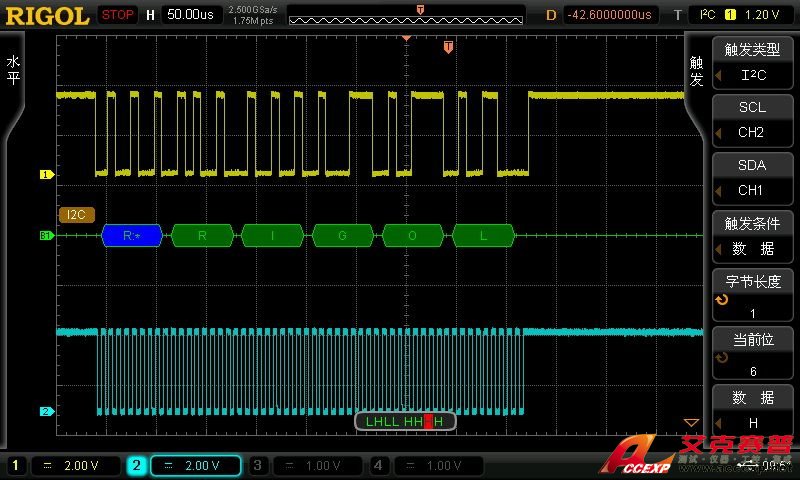Click the blue R decoded address packet
This screenshot has width=800, height=480.
(130, 236)
